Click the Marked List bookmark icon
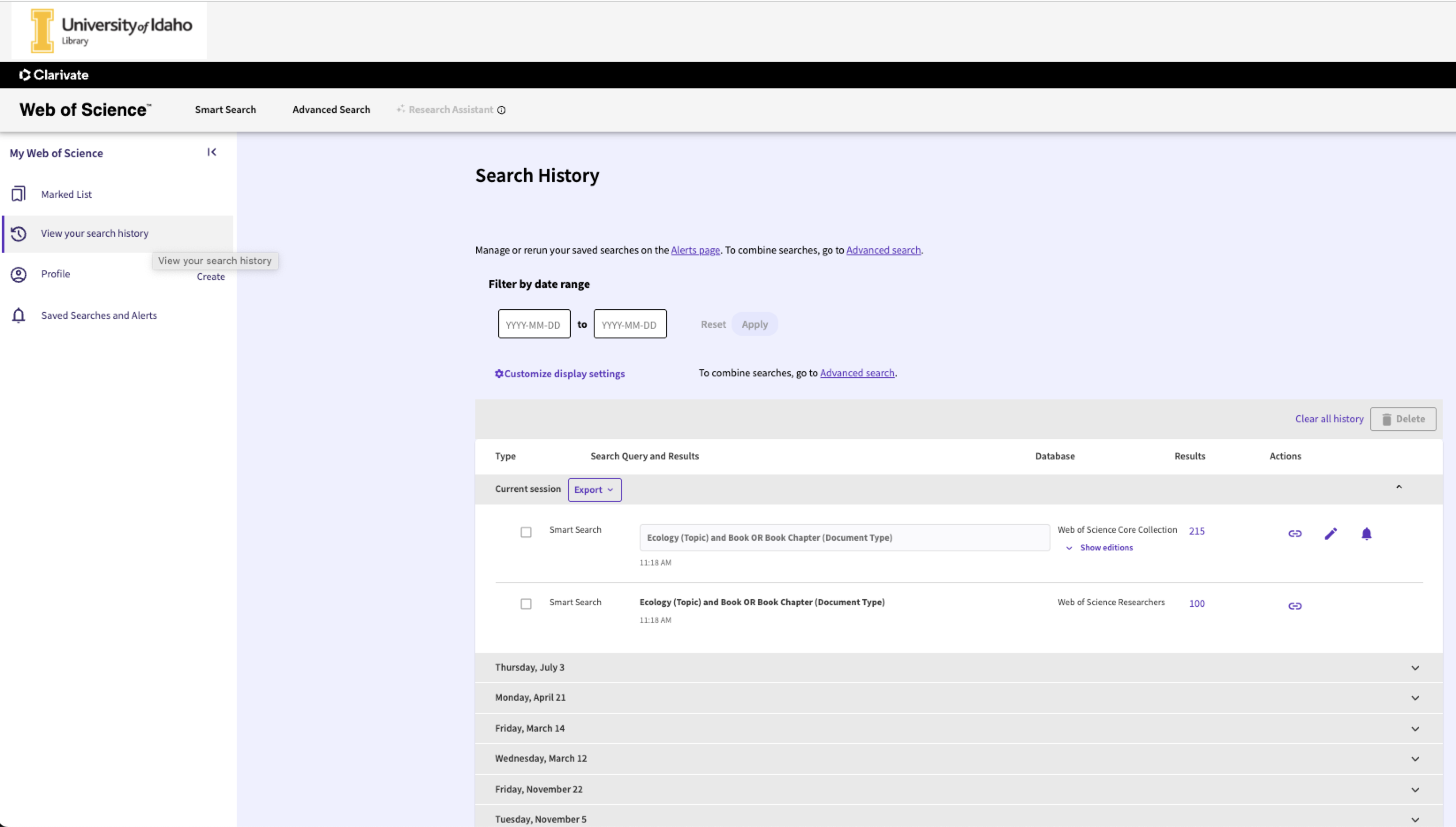 pos(18,194)
